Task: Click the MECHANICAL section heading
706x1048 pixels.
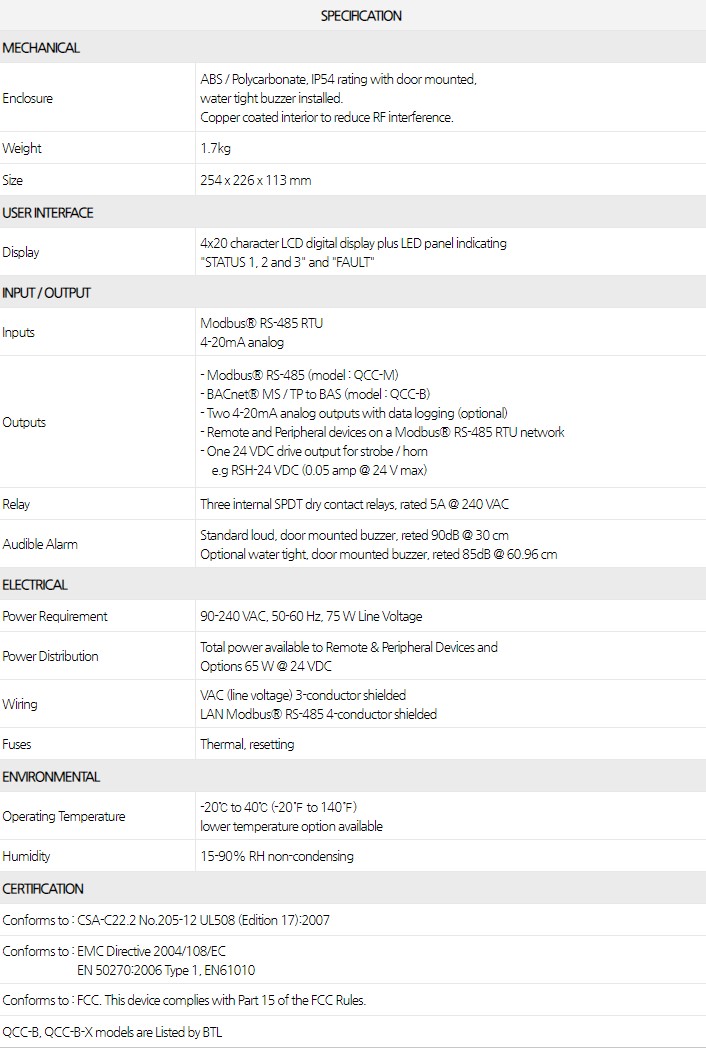Action: click(41, 48)
